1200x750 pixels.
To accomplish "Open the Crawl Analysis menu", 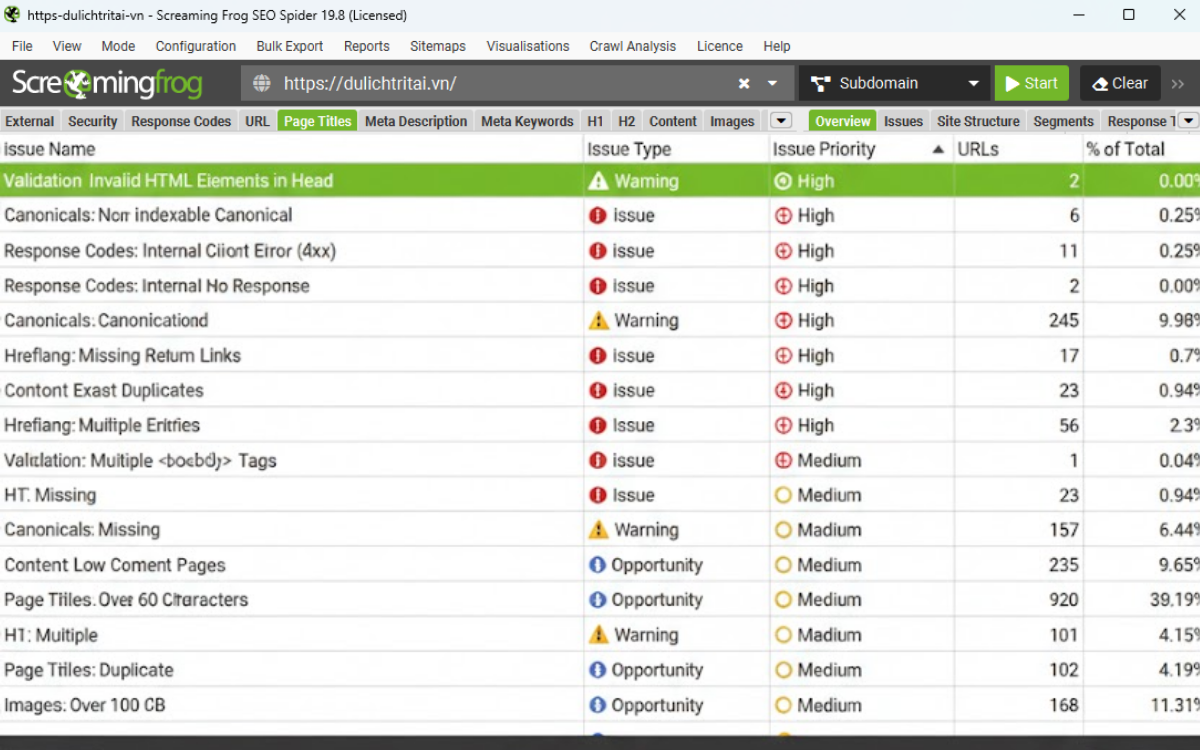I will 632,46.
